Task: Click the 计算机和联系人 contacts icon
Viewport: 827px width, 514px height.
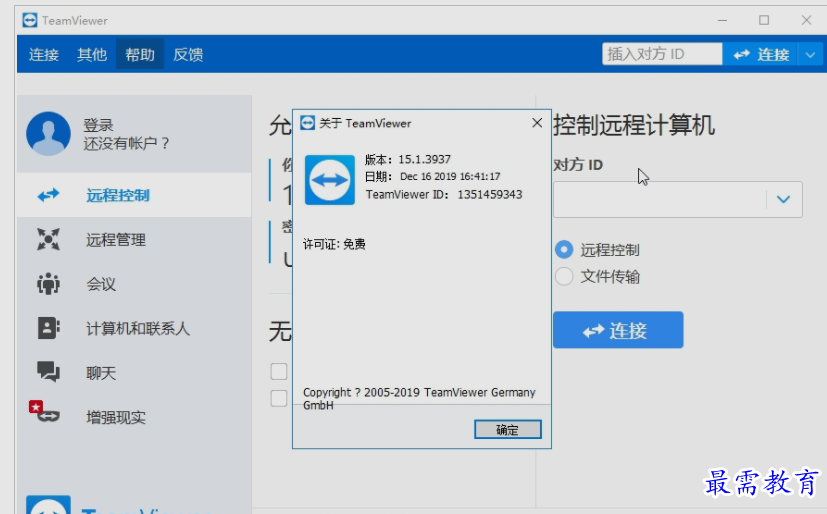Action: 49,328
